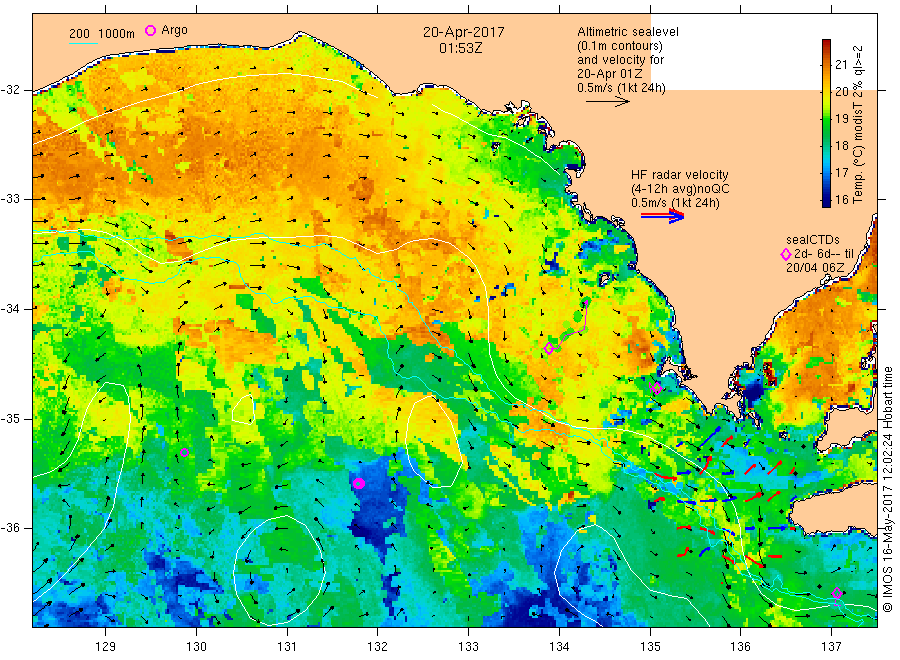Click the black altimetric velocity scale arrow

[x=608, y=102]
